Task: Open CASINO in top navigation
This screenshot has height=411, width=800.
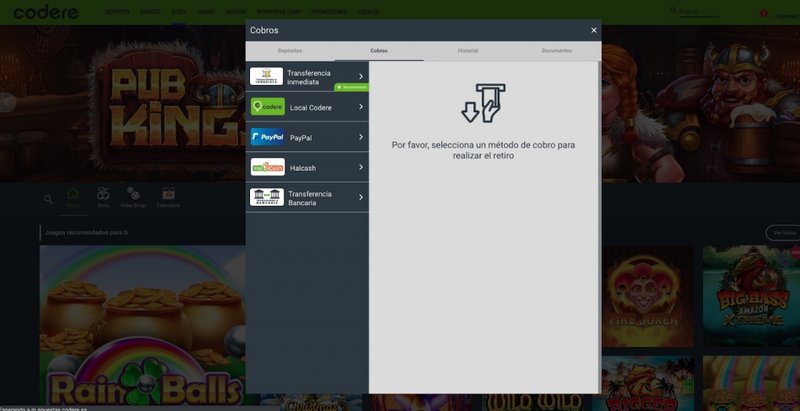Action: pyautogui.click(x=206, y=12)
